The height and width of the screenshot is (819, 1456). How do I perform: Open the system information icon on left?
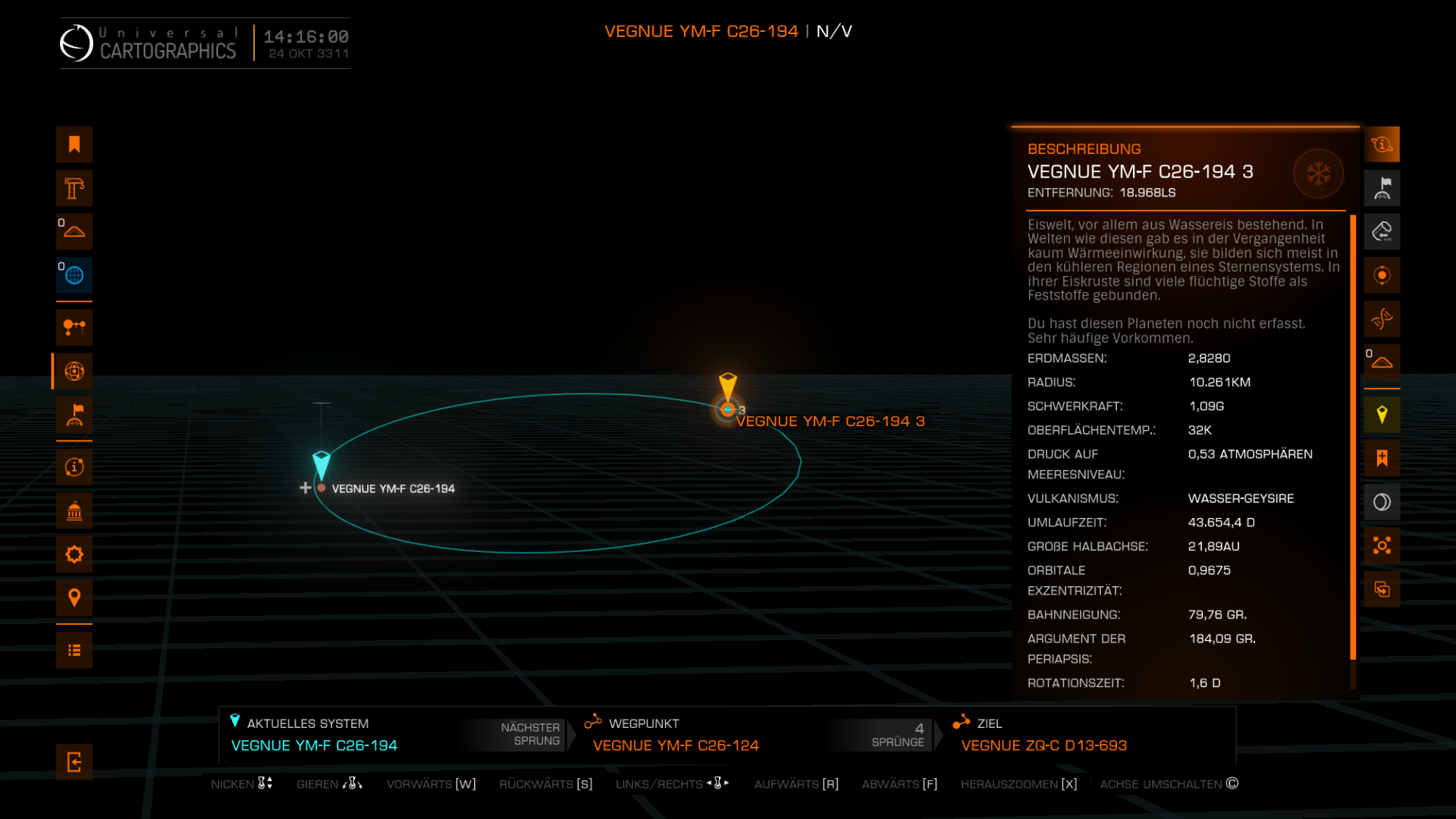click(74, 467)
